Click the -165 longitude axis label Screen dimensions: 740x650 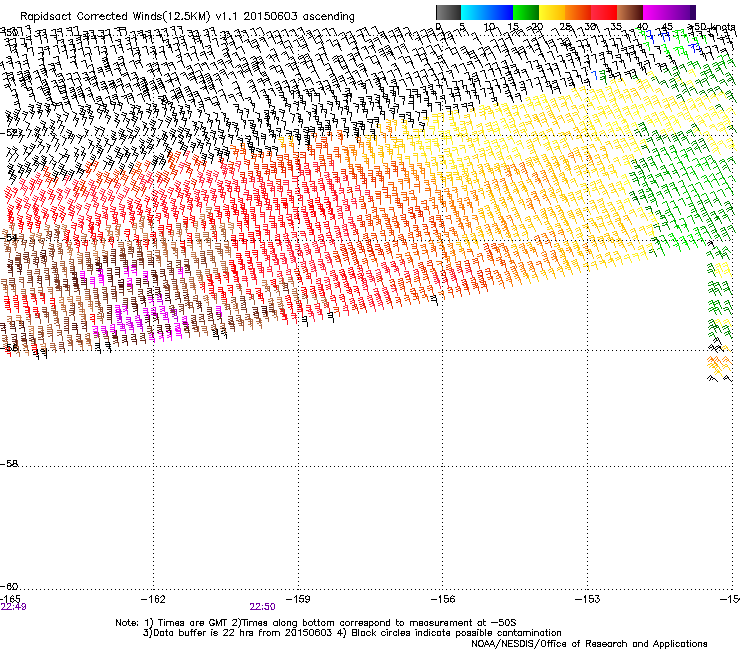tap(10, 599)
